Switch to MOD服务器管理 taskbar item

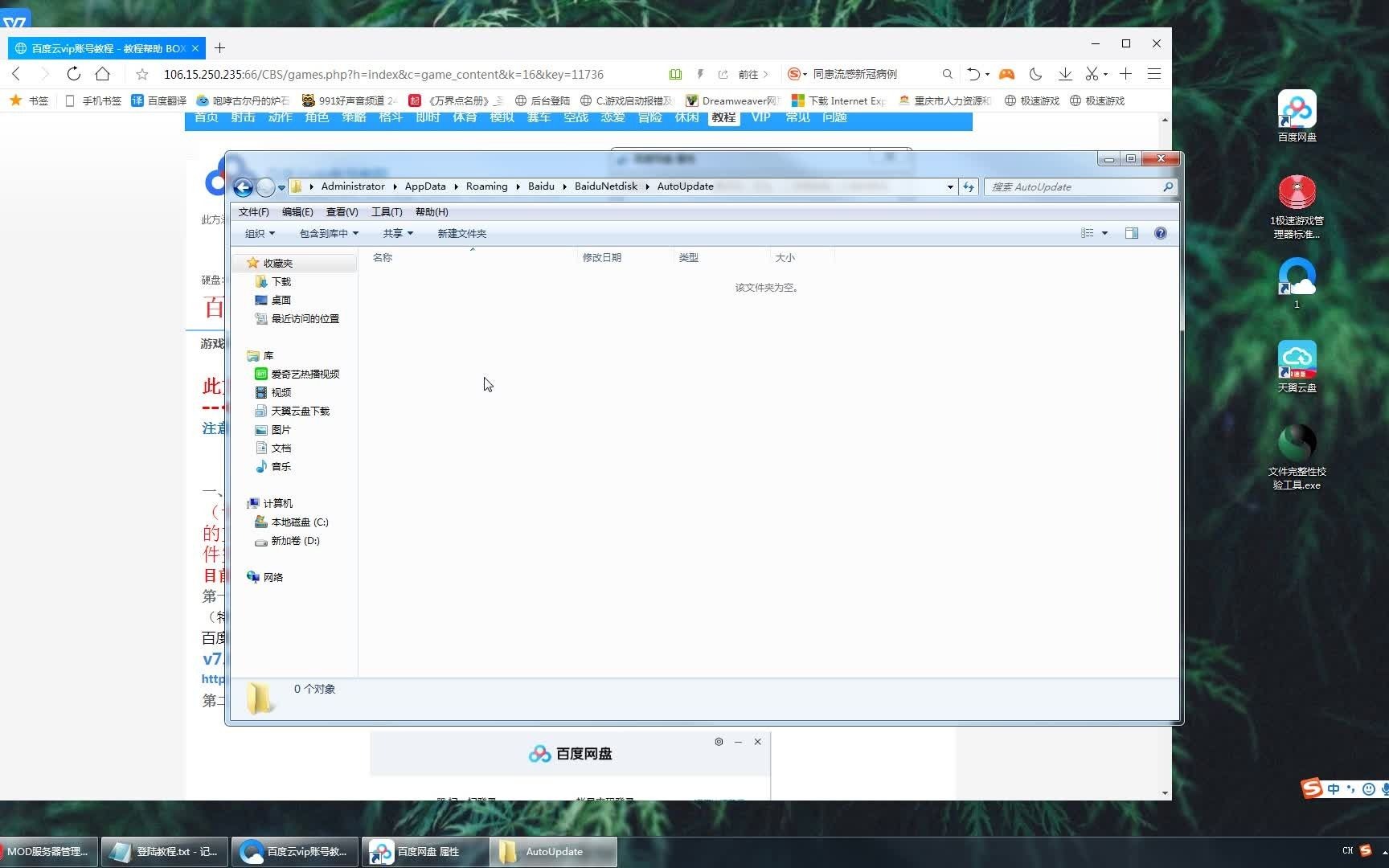[48, 852]
